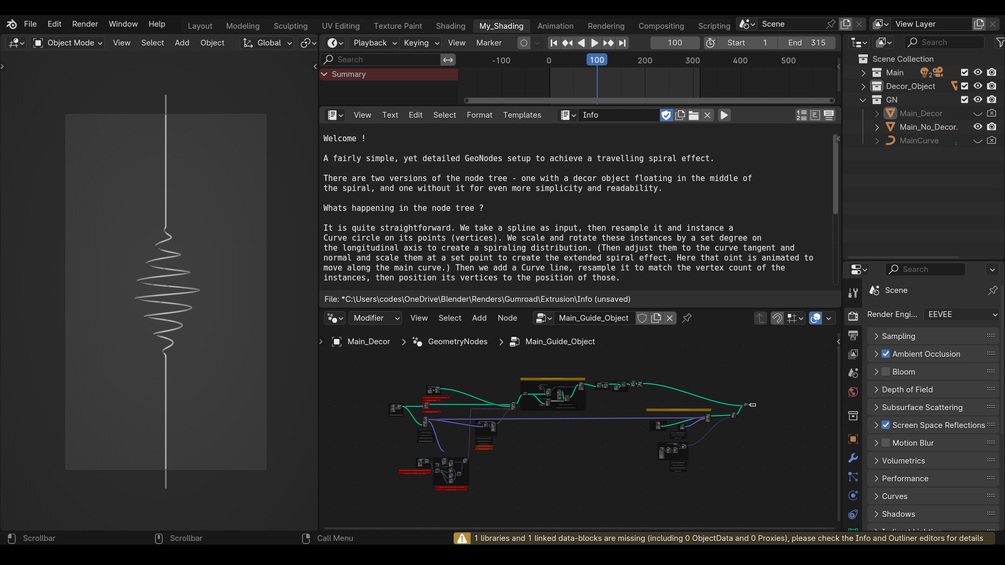Enable Motion Blur checkbox
This screenshot has height=565, width=1005.
pyautogui.click(x=886, y=443)
